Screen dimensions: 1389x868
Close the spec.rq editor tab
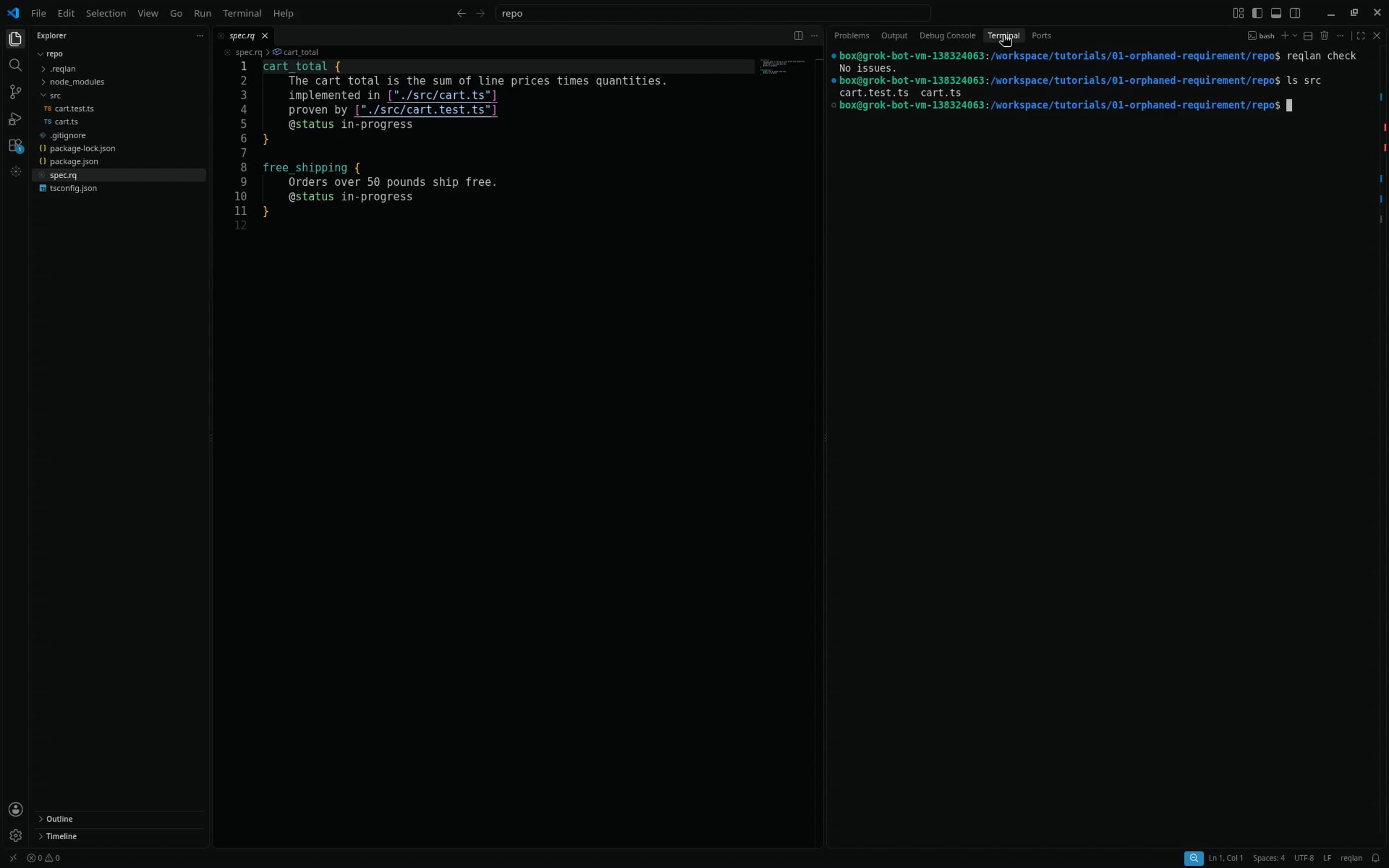click(265, 36)
